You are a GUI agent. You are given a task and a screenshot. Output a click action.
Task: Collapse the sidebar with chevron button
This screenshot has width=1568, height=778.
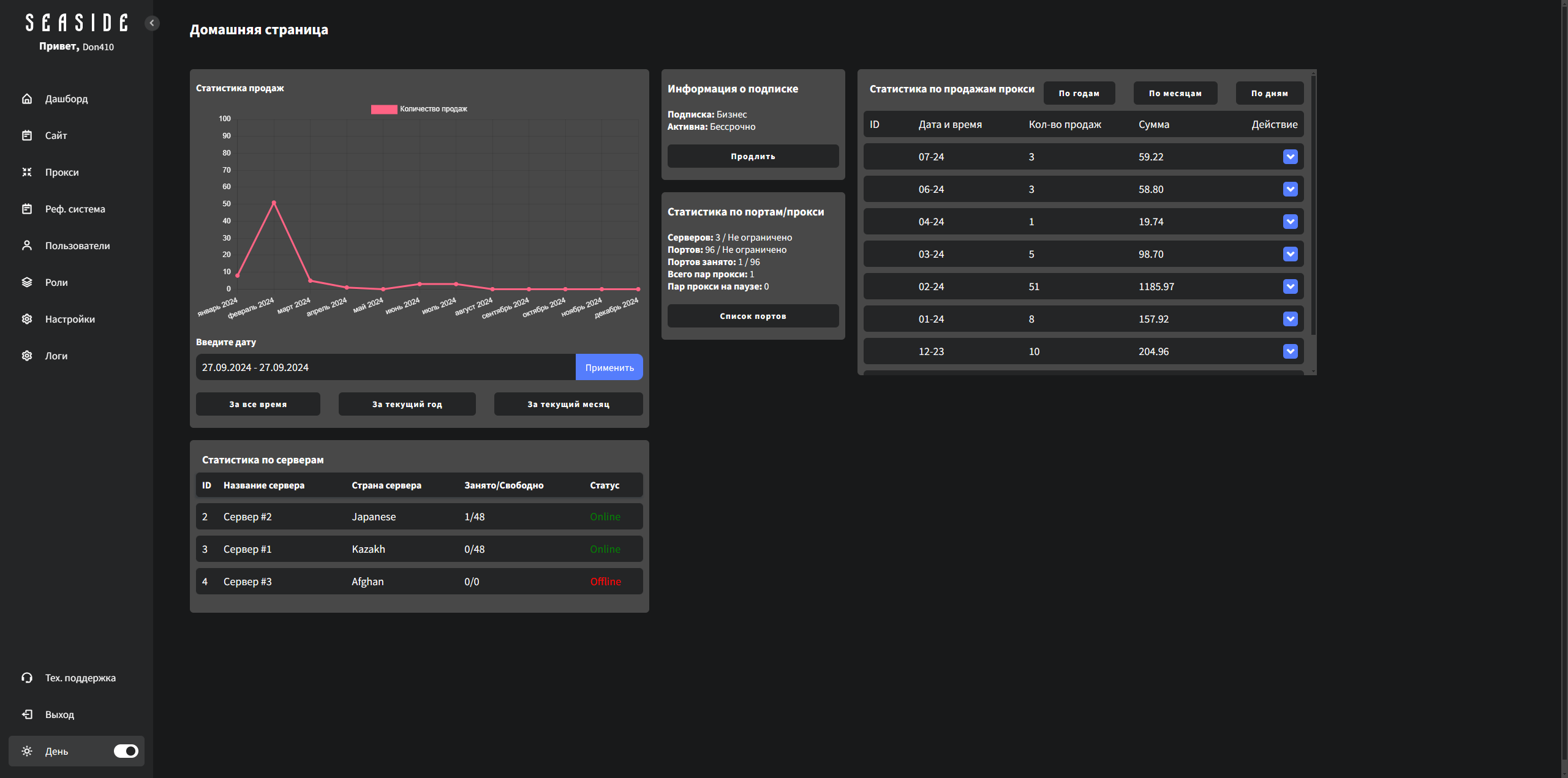pyautogui.click(x=152, y=23)
